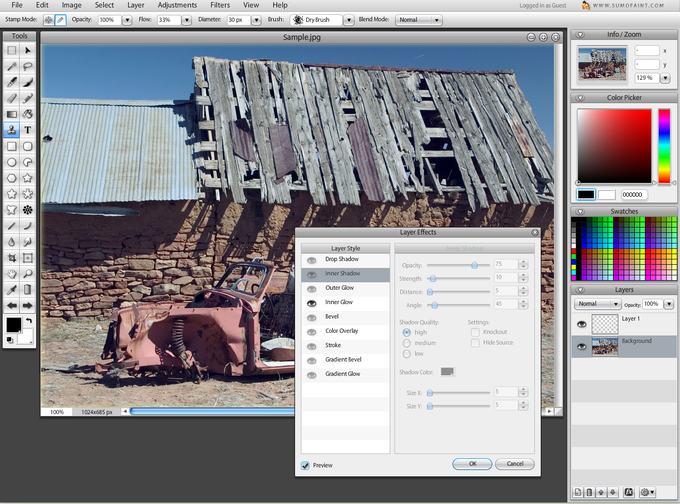The height and width of the screenshot is (504, 680).
Task: Select the Lasso tool
Action: [27, 66]
